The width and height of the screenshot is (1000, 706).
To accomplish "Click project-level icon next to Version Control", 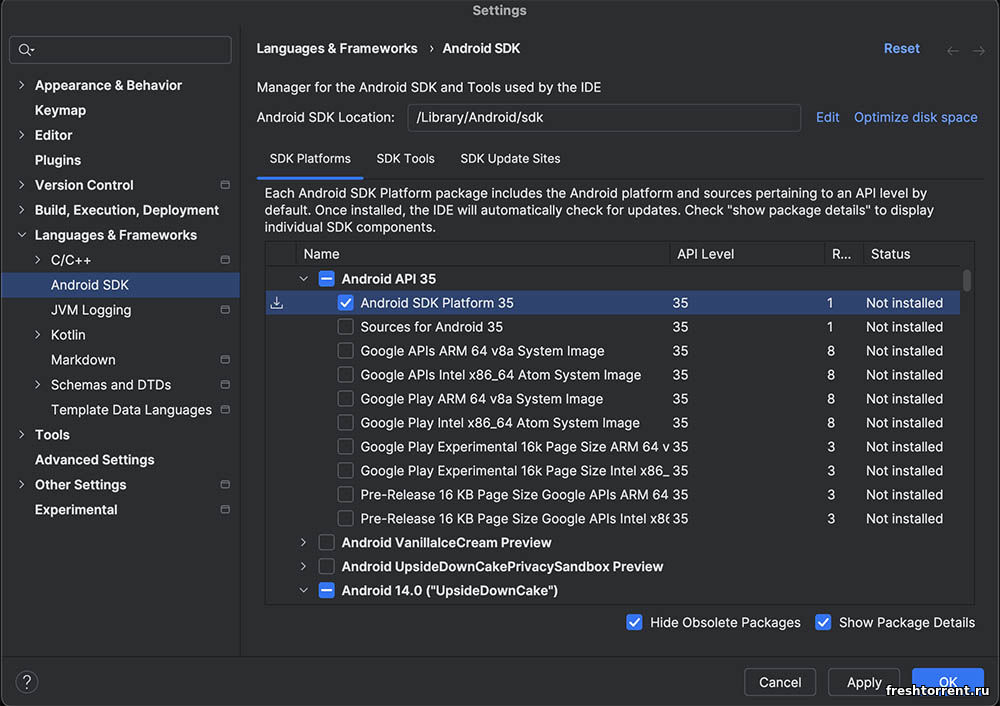I will pyautogui.click(x=225, y=185).
